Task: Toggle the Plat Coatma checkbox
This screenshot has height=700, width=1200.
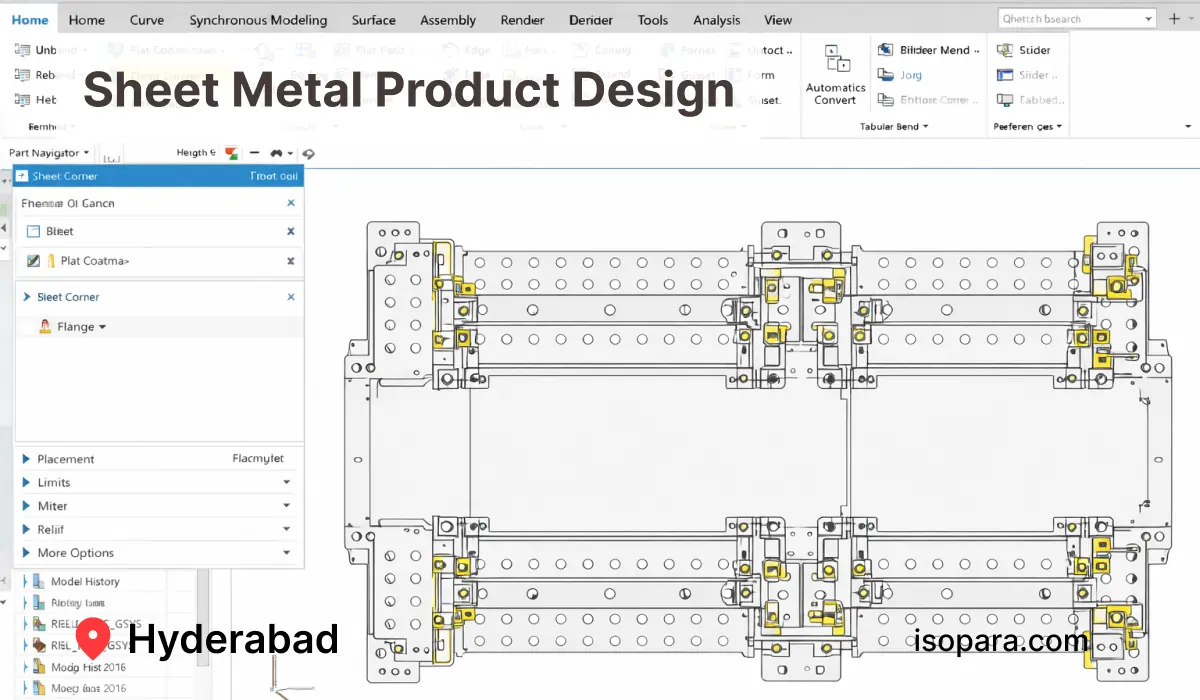Action: (34, 261)
